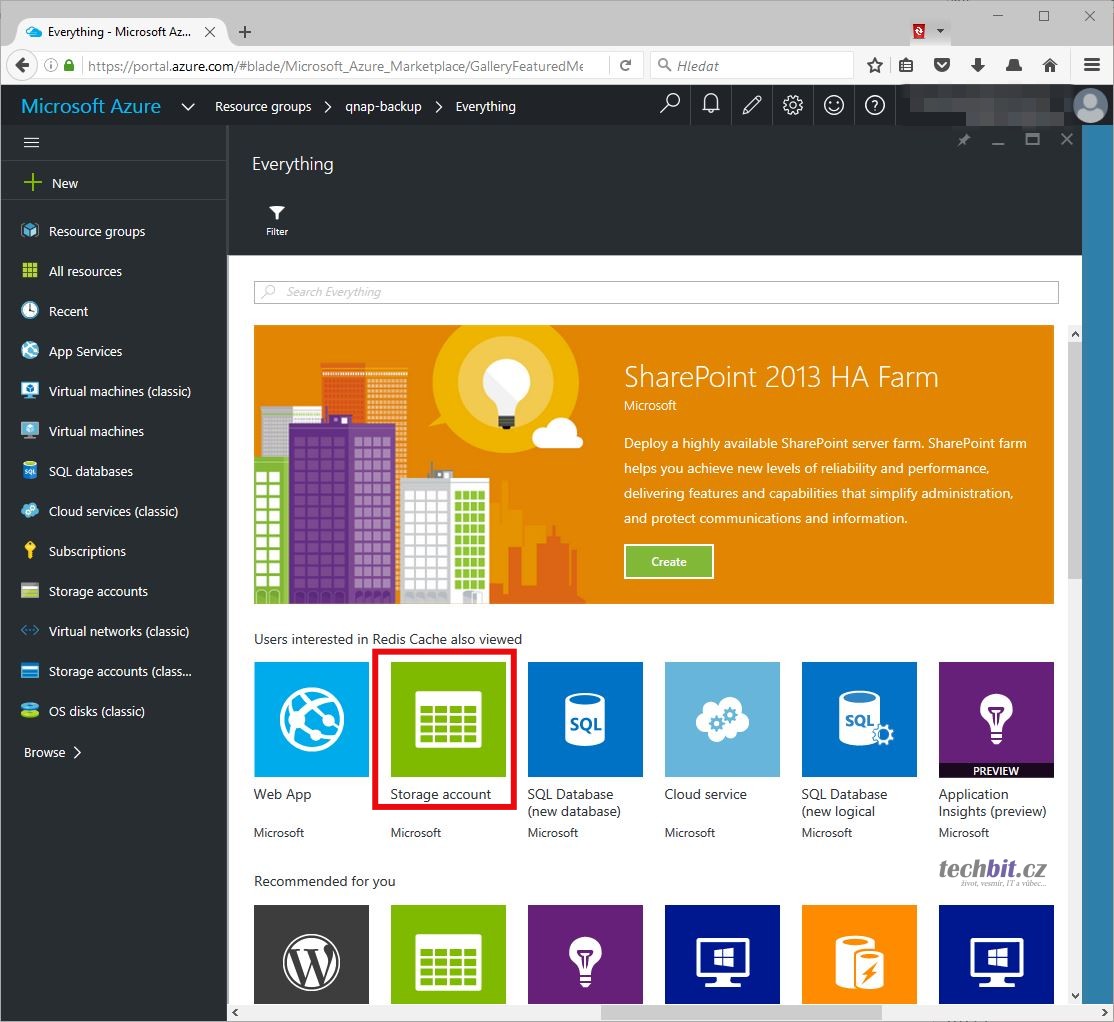The image size is (1114, 1022).
Task: Toggle the hamburger sidebar menu
Action: pyautogui.click(x=31, y=142)
